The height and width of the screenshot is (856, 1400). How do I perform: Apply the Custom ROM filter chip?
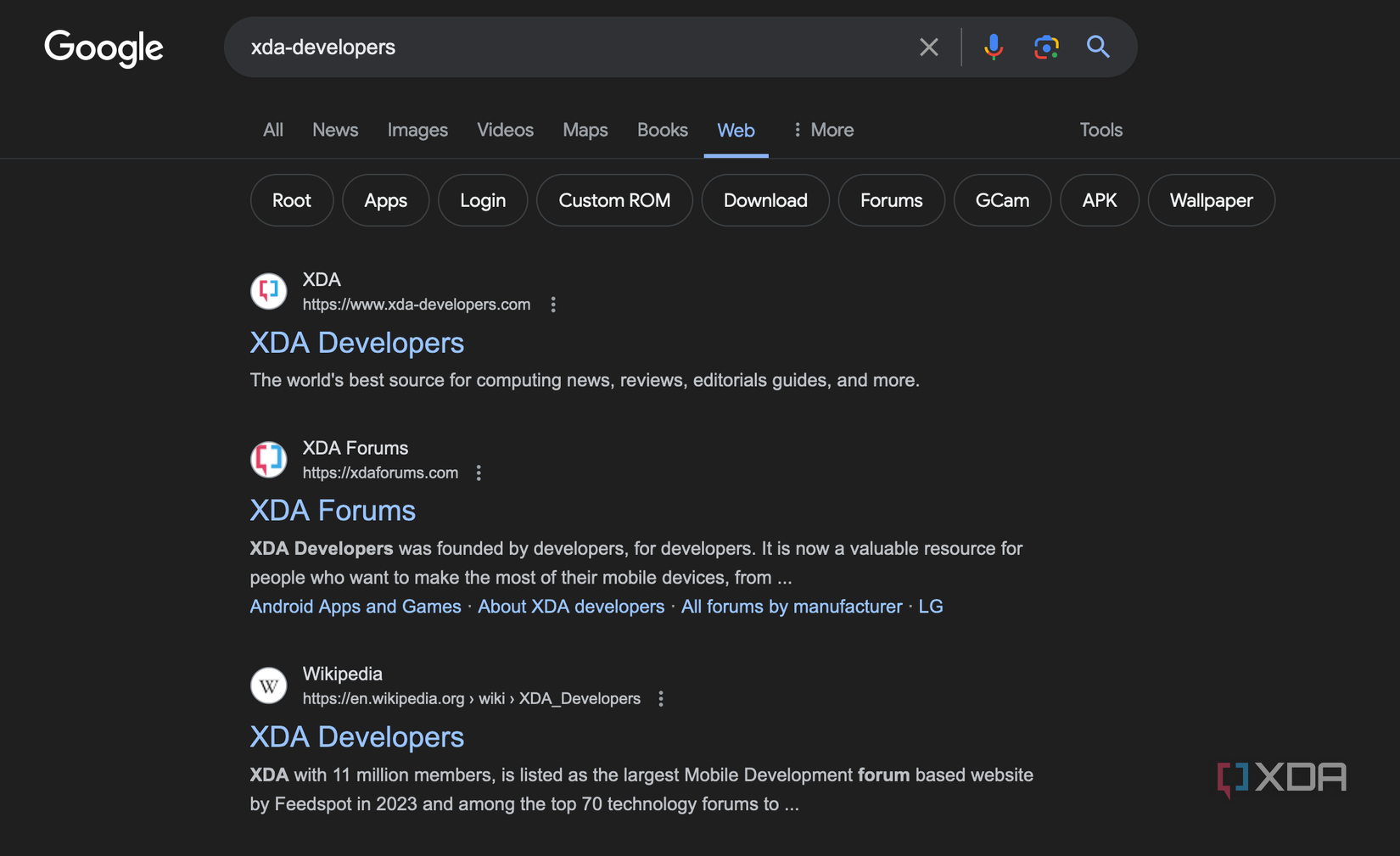[614, 200]
